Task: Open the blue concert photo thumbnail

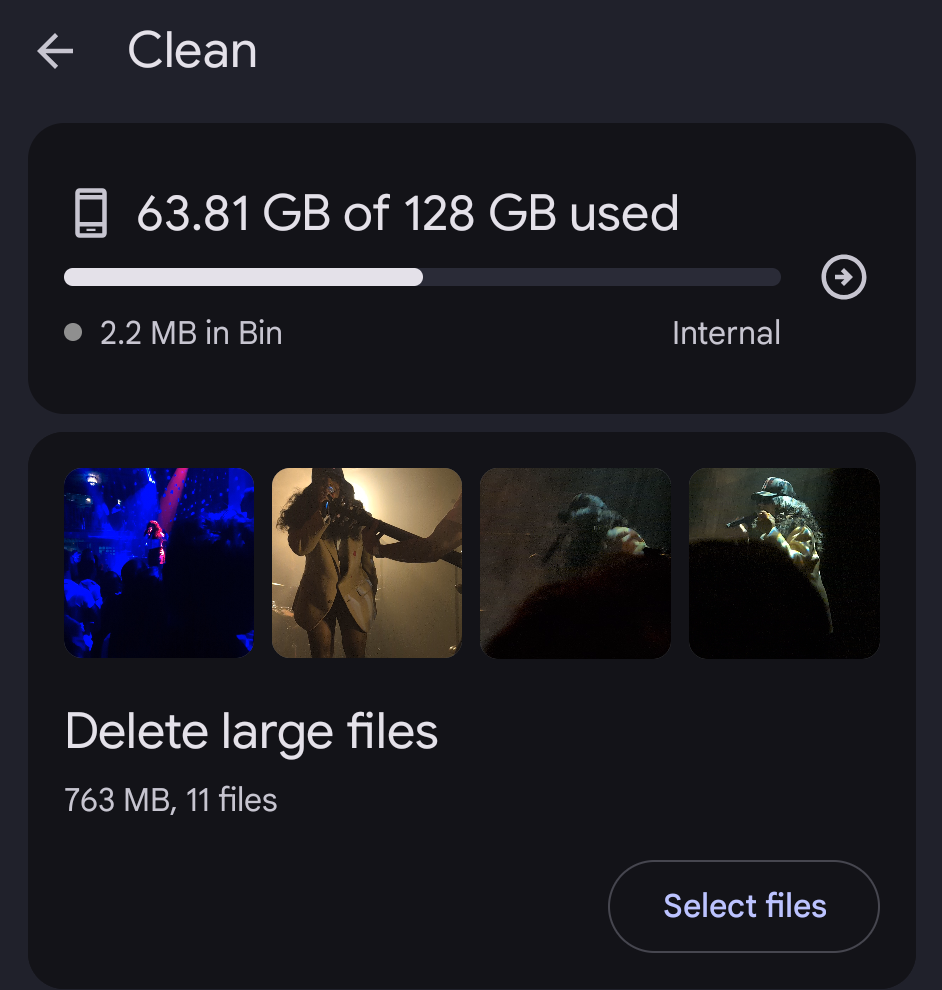Action: click(159, 562)
